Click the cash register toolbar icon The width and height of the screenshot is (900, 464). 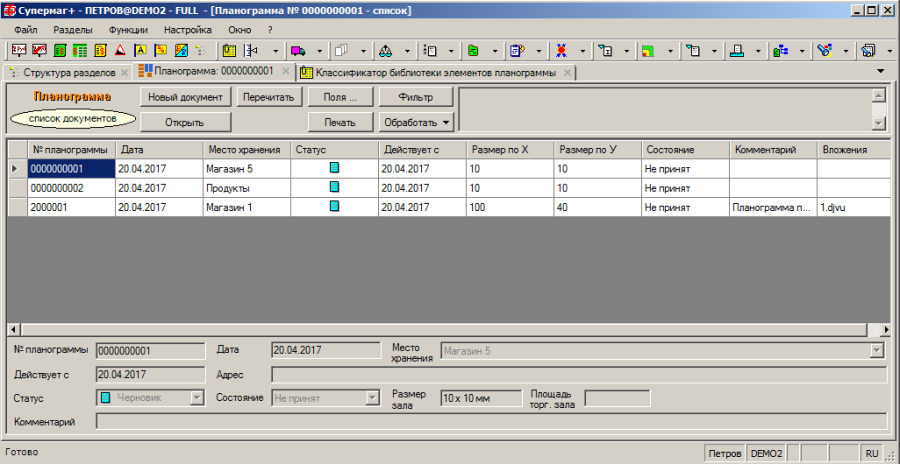coord(737,51)
